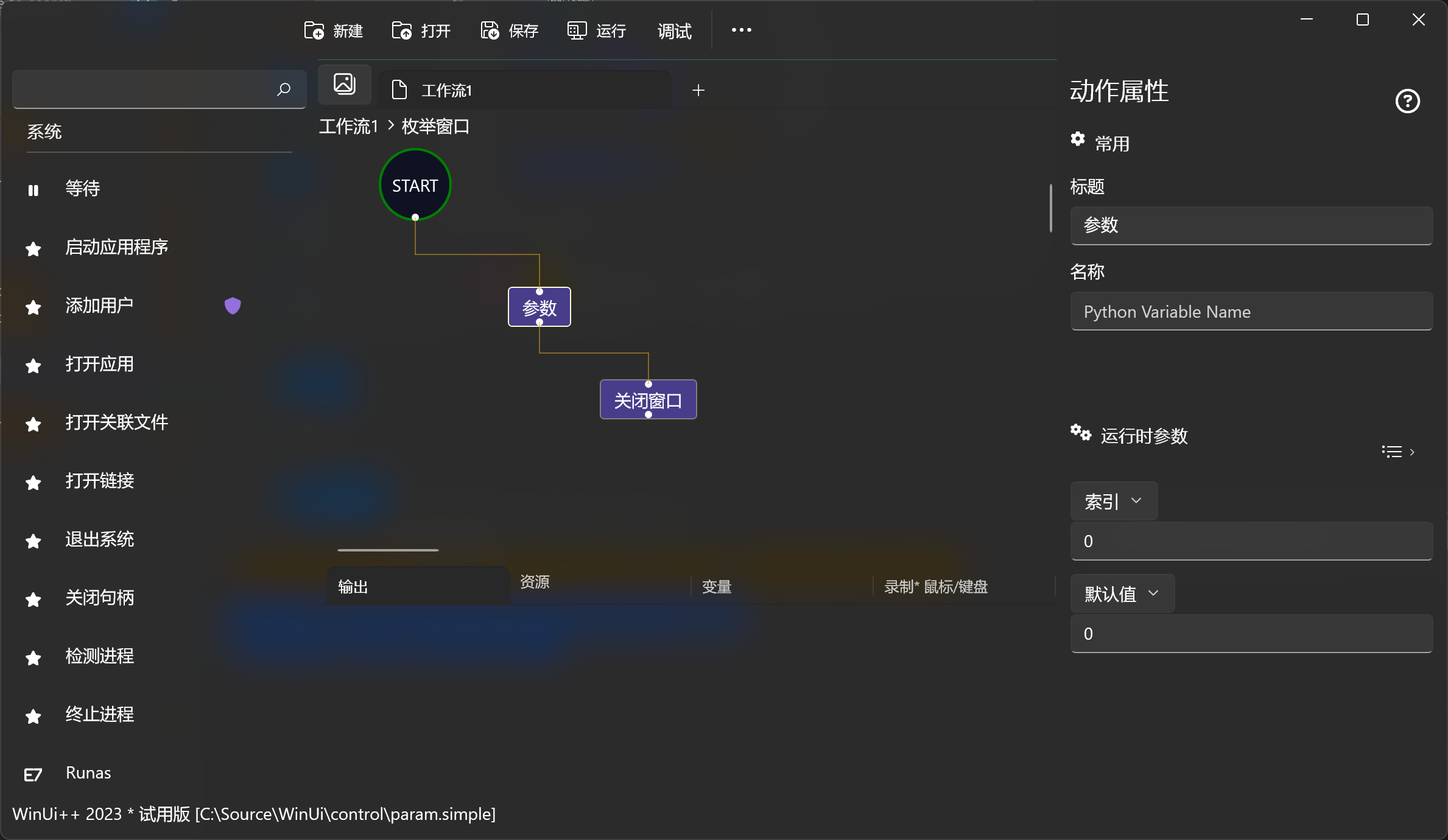Click the Save (保存) toolbar icon
This screenshot has width=1448, height=840.
click(x=490, y=30)
